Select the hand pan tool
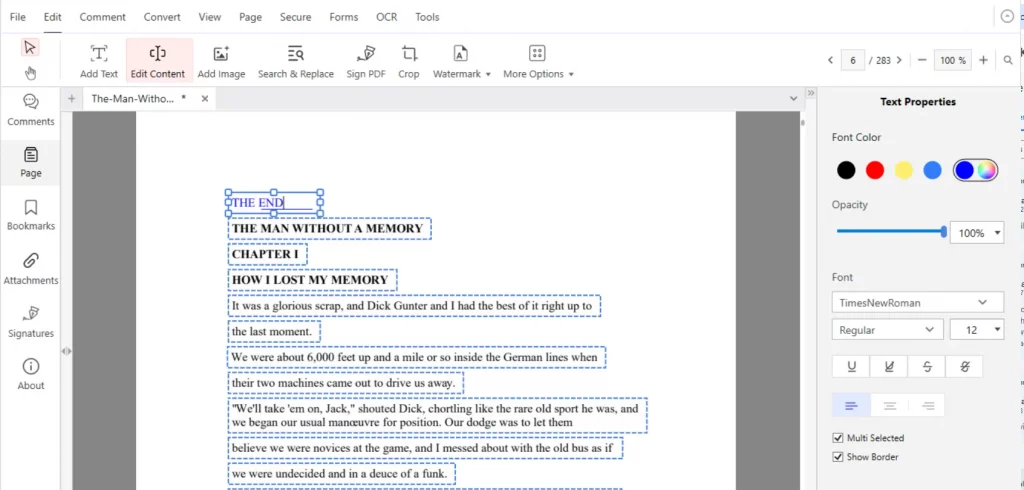Screen dimensions: 1024x490 pyautogui.click(x=30, y=73)
